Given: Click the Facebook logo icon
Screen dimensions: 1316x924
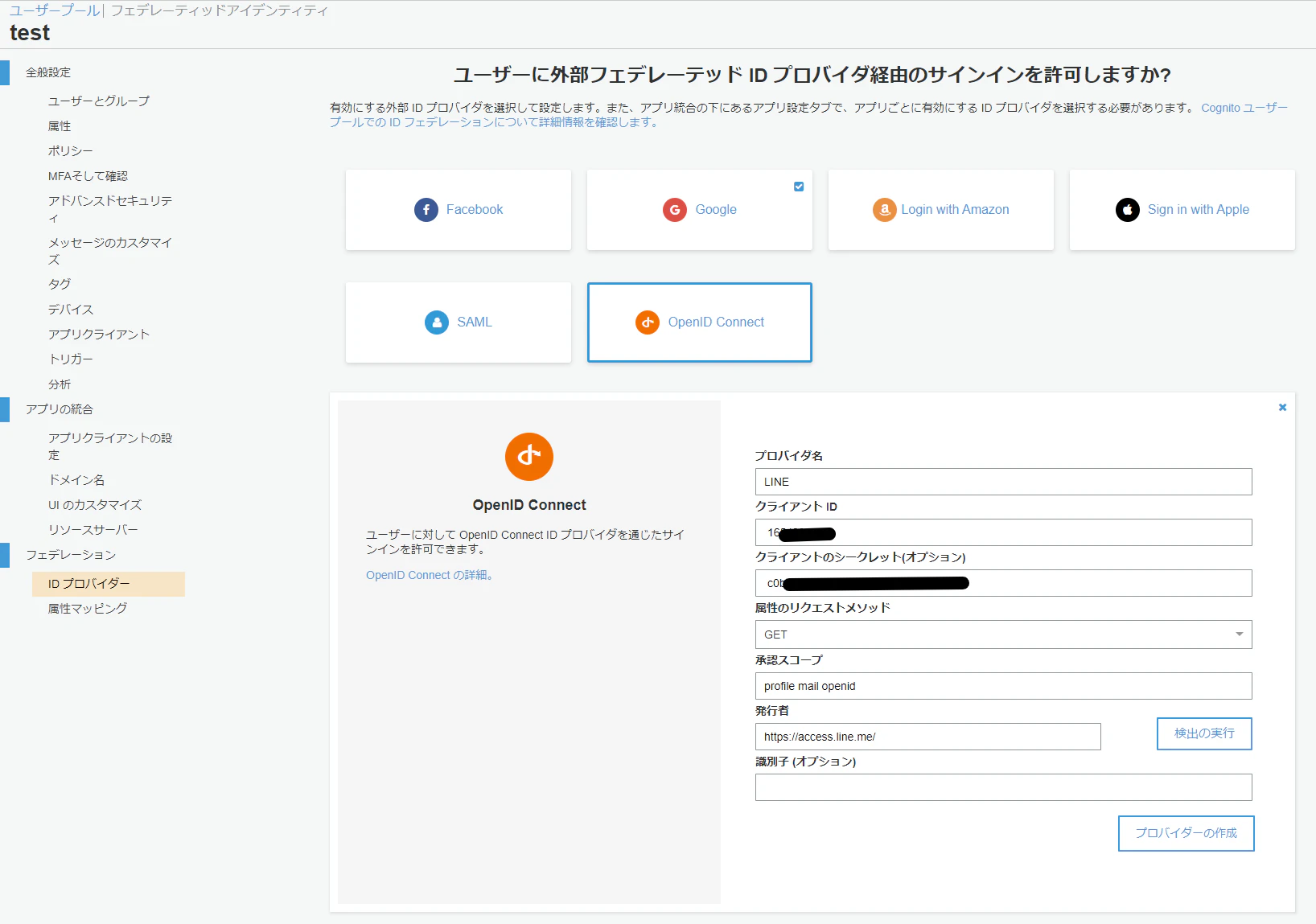Looking at the screenshot, I should point(426,210).
